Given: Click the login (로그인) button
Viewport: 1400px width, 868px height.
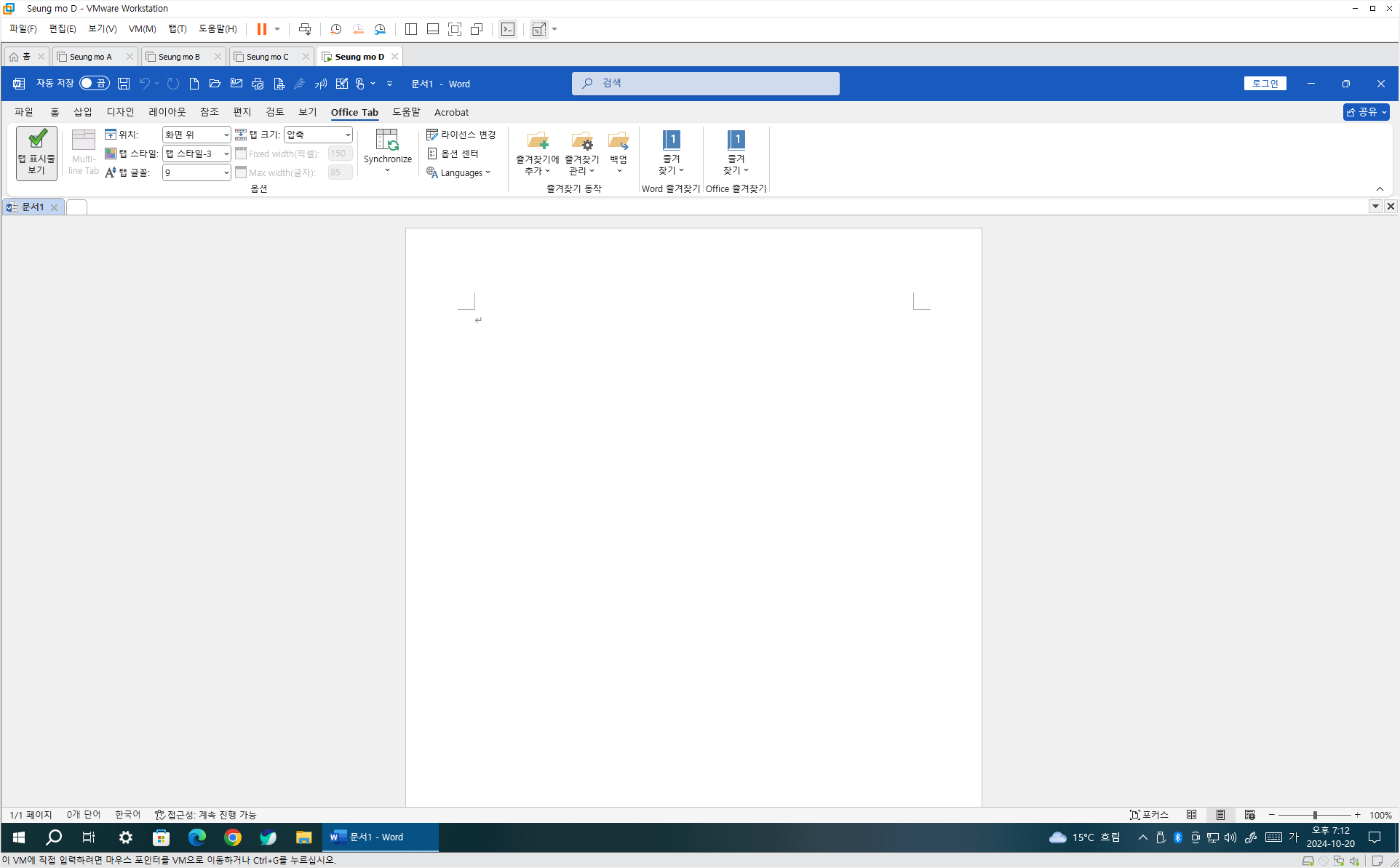Looking at the screenshot, I should tap(1265, 84).
